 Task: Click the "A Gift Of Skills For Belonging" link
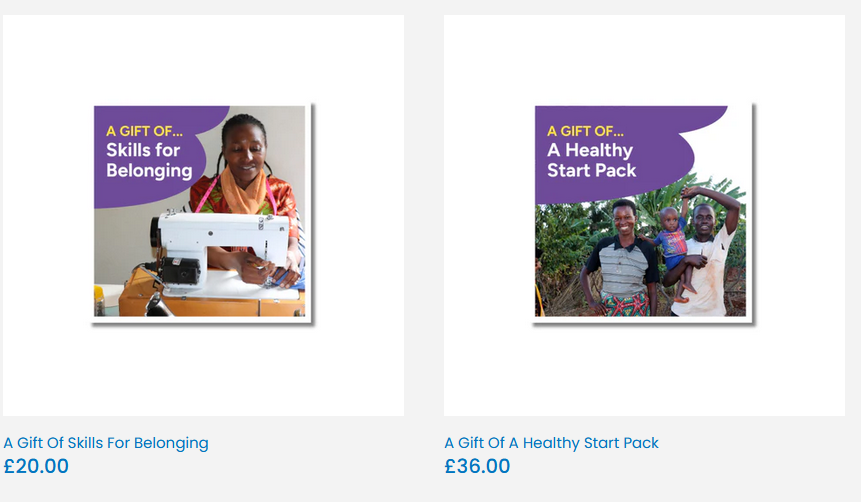[x=106, y=442]
